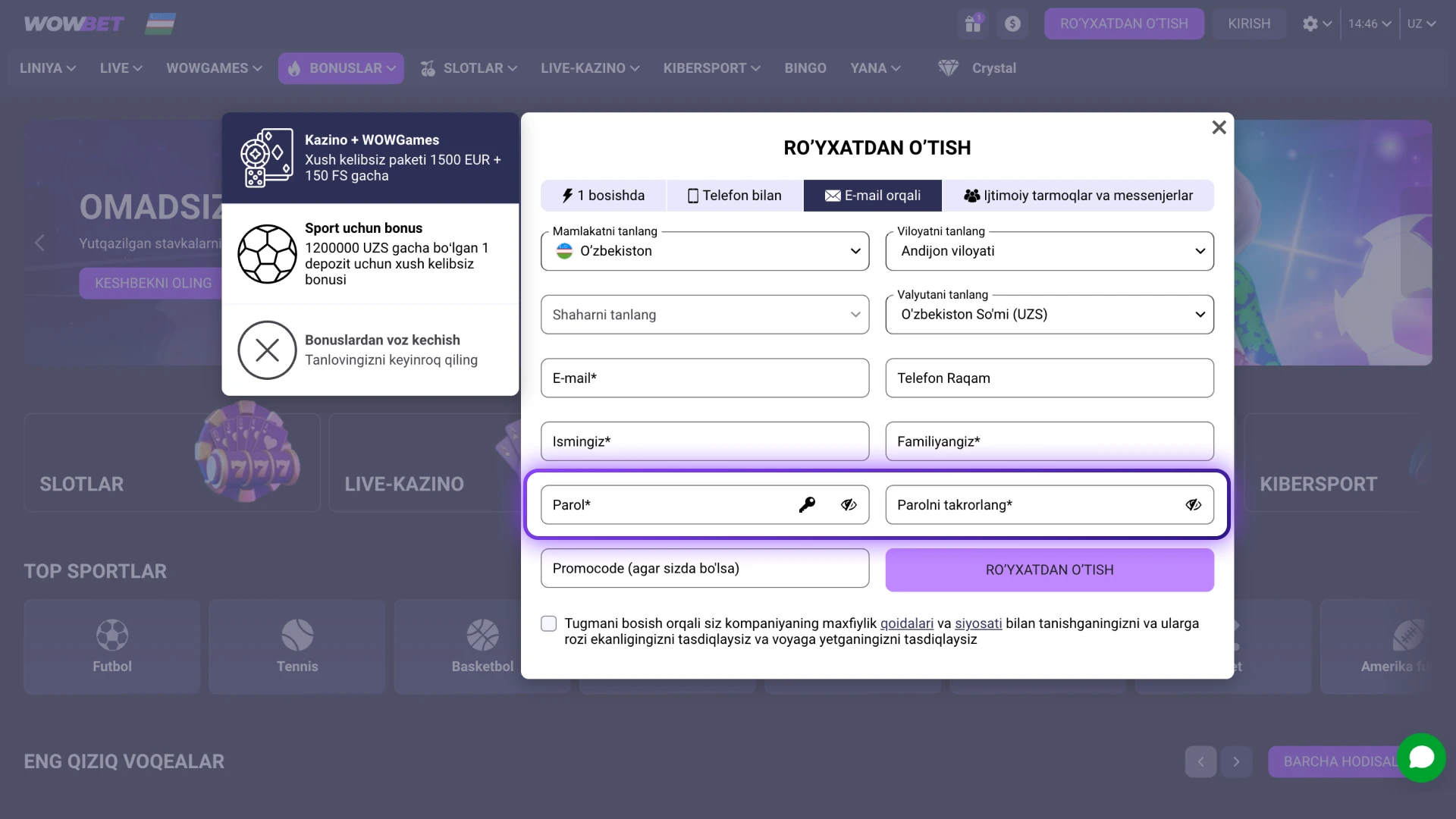Toggle visibility of the Parol field
Viewport: 1456px width, 819px height.
point(849,505)
